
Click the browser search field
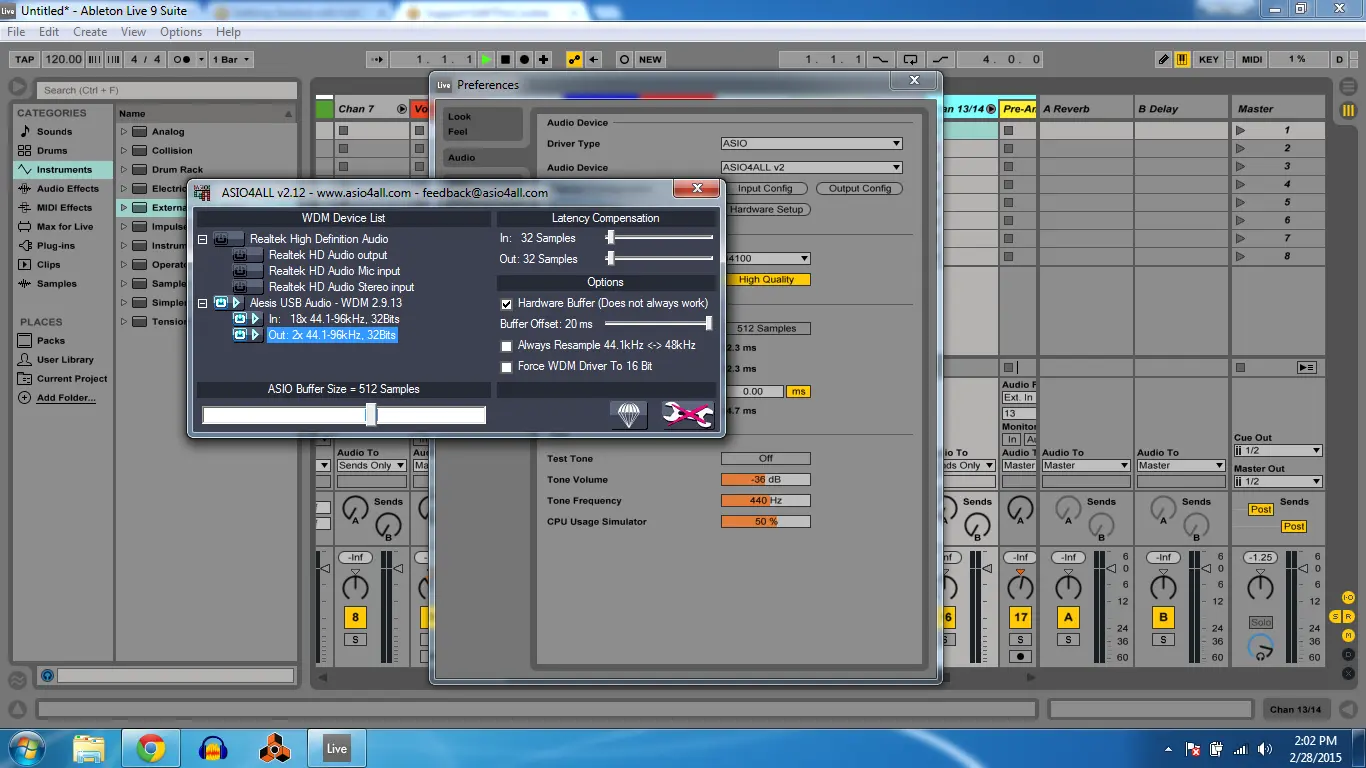tap(168, 90)
